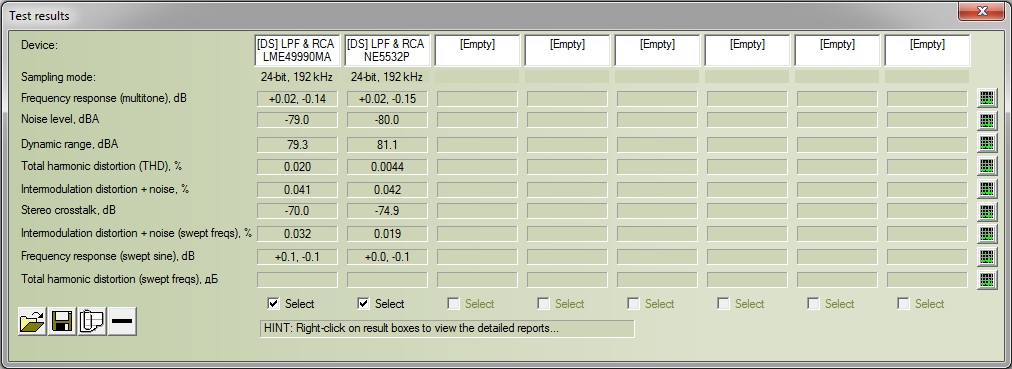Click the -74.9 stereo crosstalk result
Viewport: 1012px width, 369px height.
[387, 211]
